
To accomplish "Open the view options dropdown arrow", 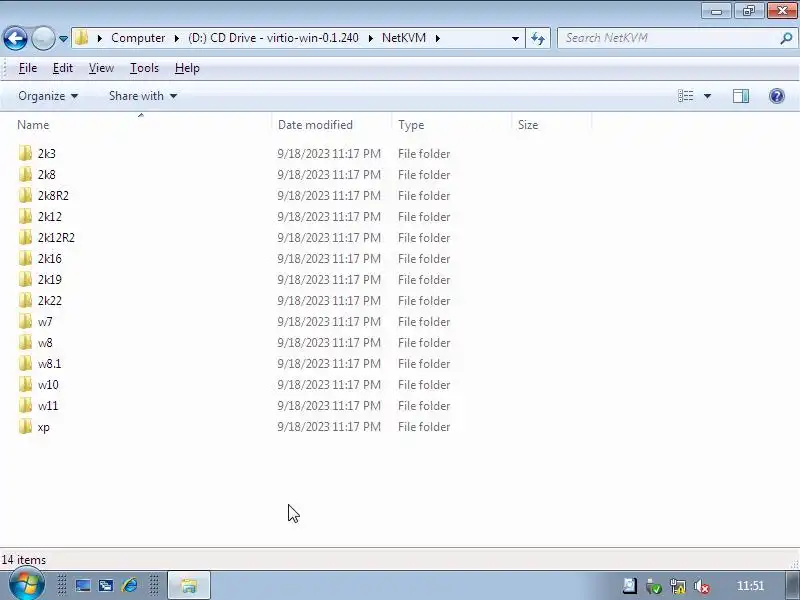I will coord(707,96).
